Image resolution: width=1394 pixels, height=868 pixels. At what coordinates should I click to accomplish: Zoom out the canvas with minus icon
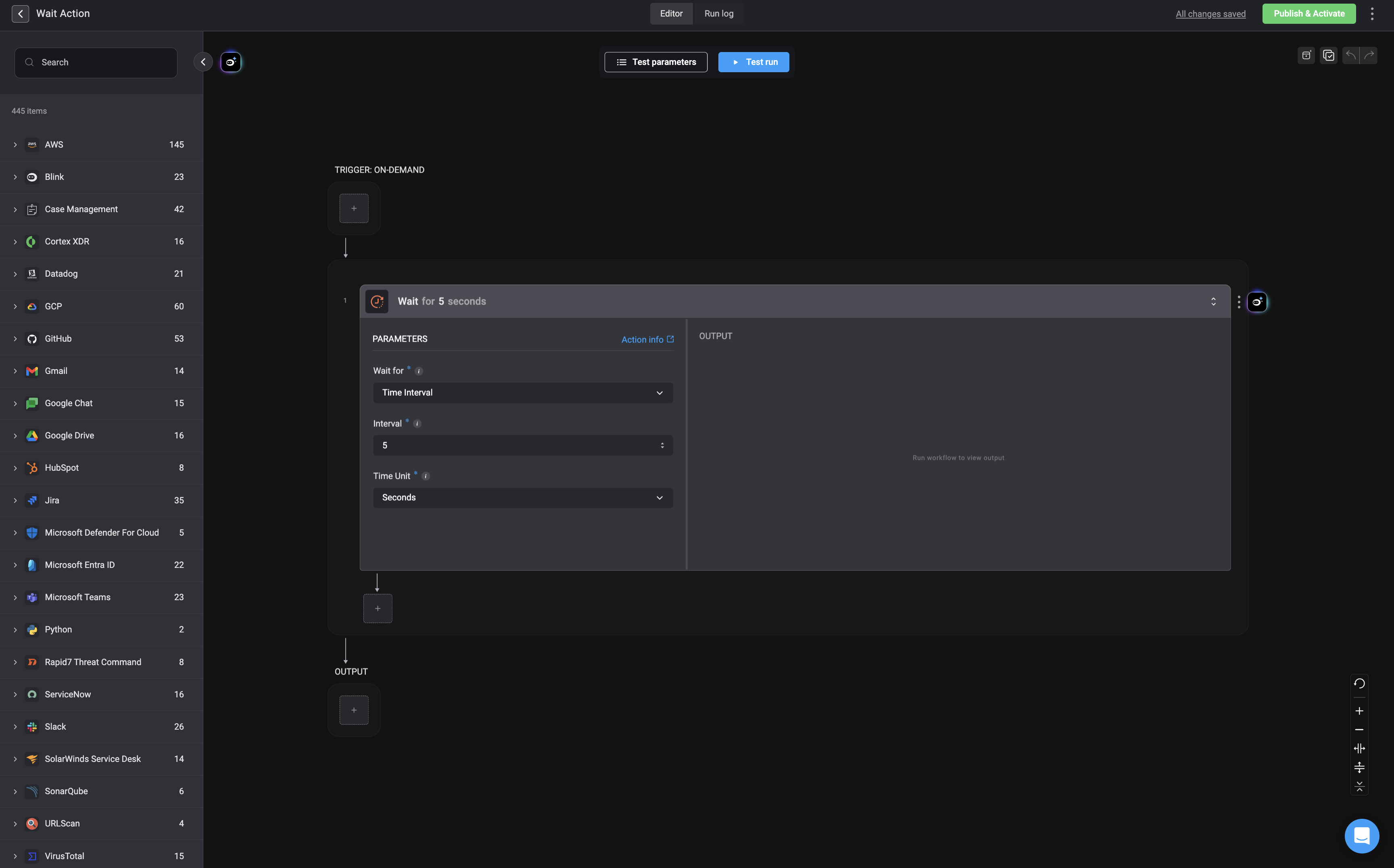(1359, 730)
